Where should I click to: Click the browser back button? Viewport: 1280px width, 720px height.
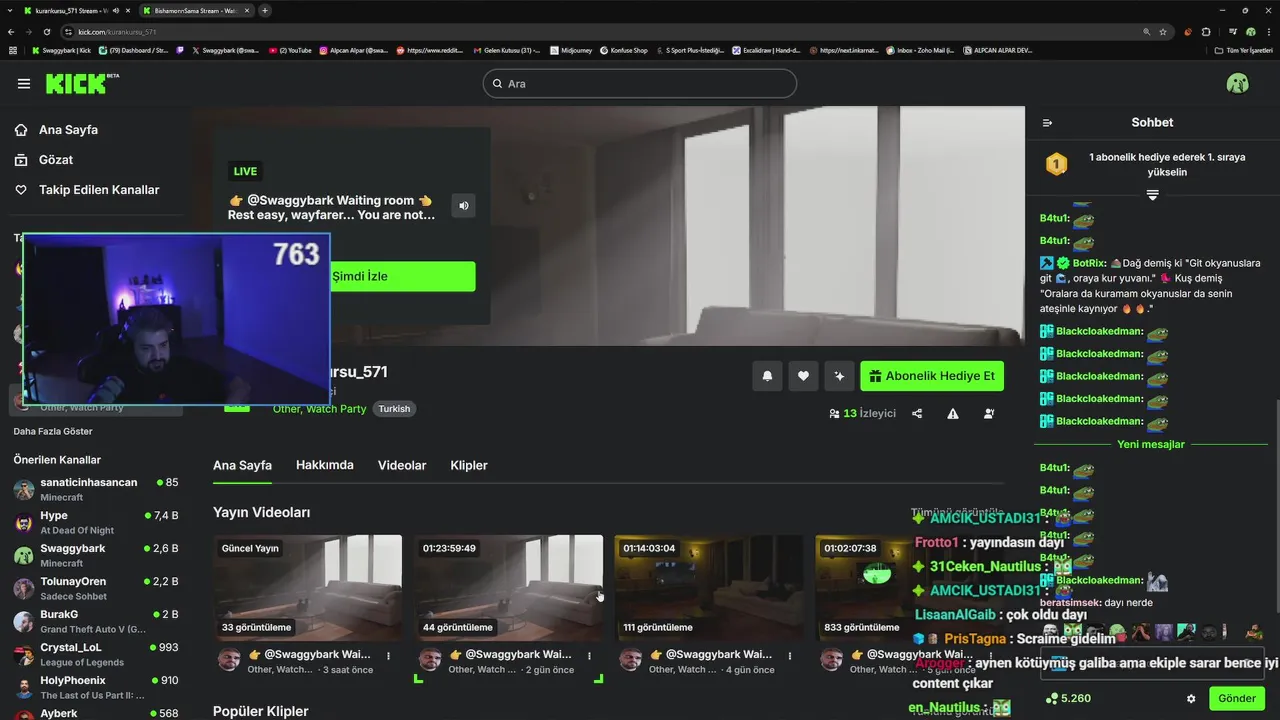[13, 32]
